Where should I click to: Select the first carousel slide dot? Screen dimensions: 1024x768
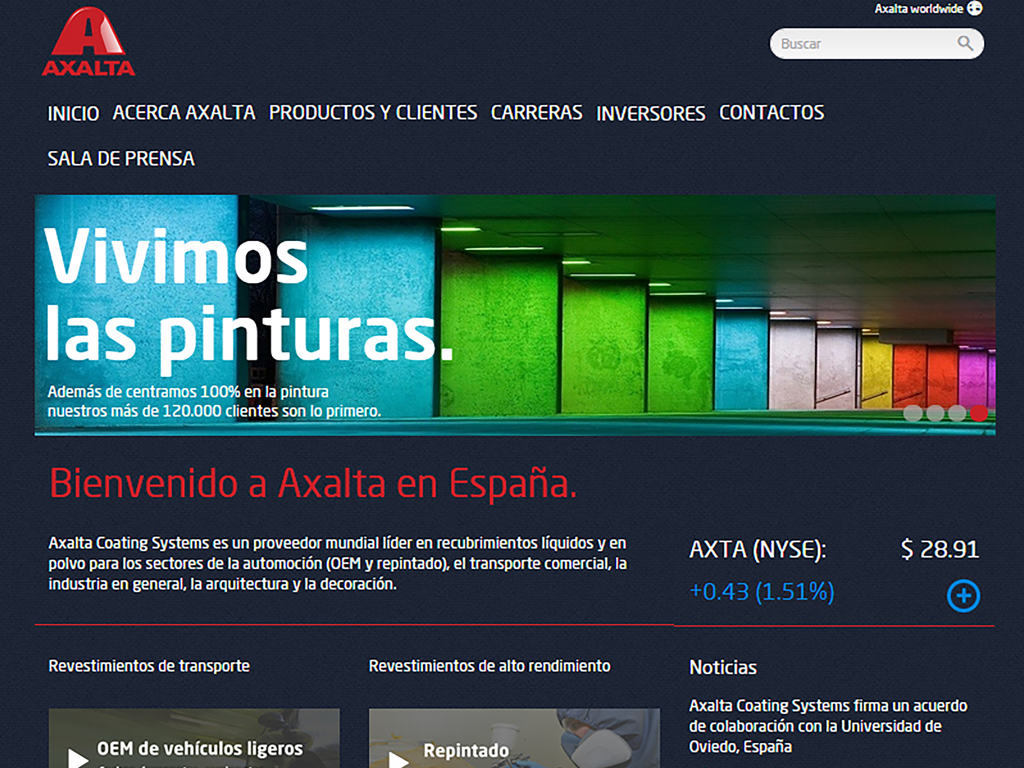tap(913, 413)
